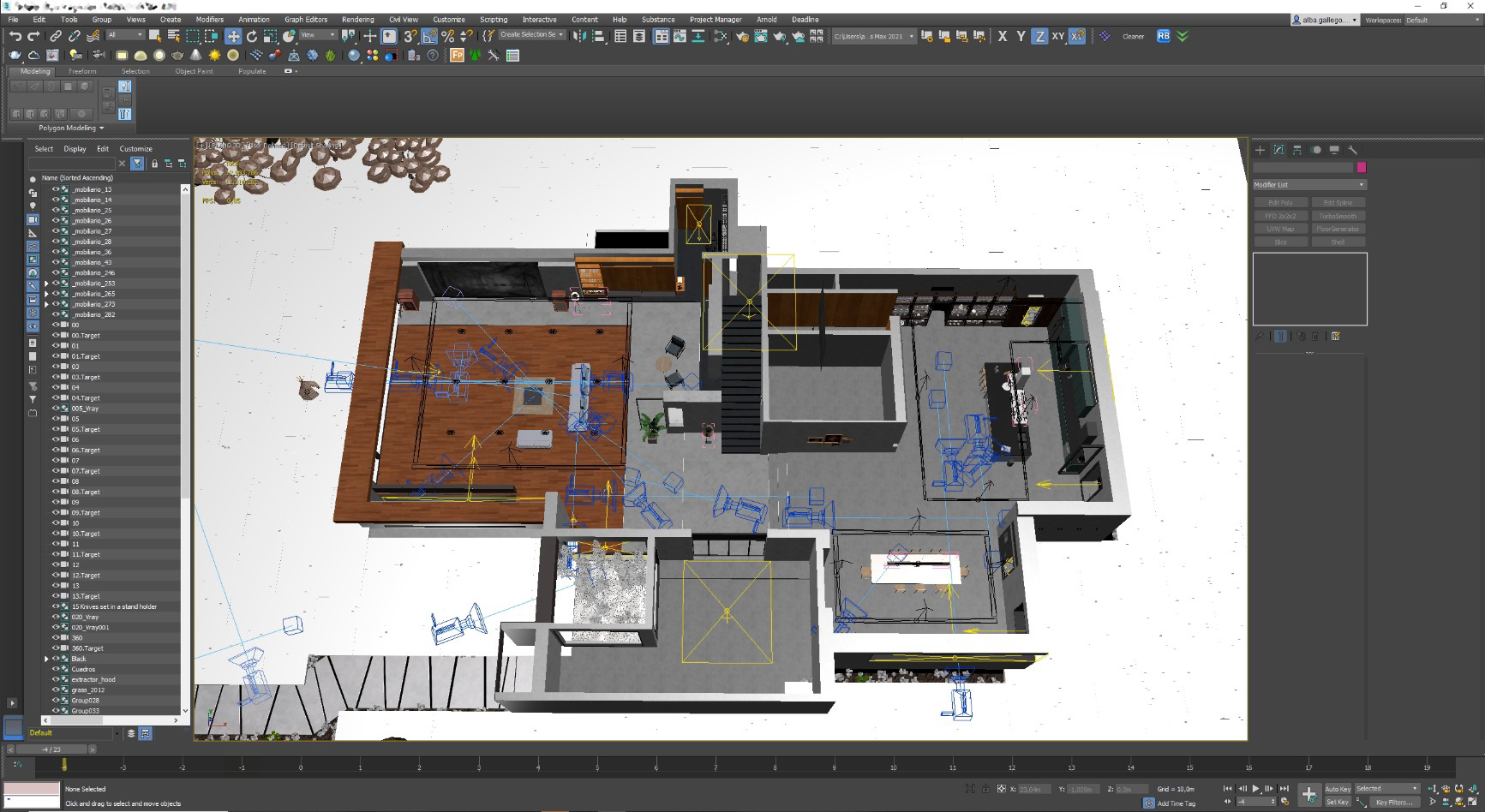Click the TurboSmooth modifier button

[1338, 216]
